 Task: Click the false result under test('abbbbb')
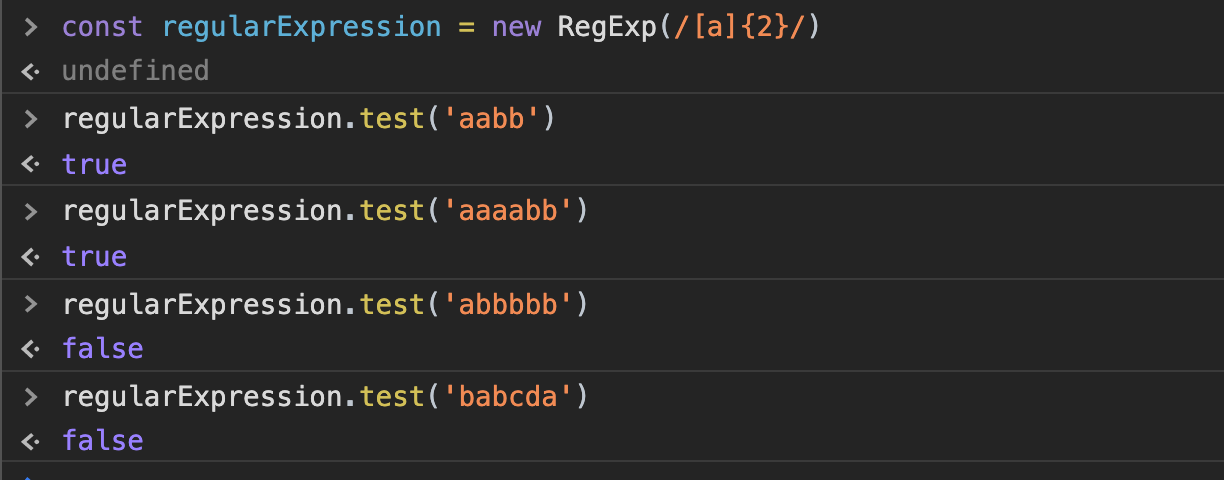click(x=102, y=349)
